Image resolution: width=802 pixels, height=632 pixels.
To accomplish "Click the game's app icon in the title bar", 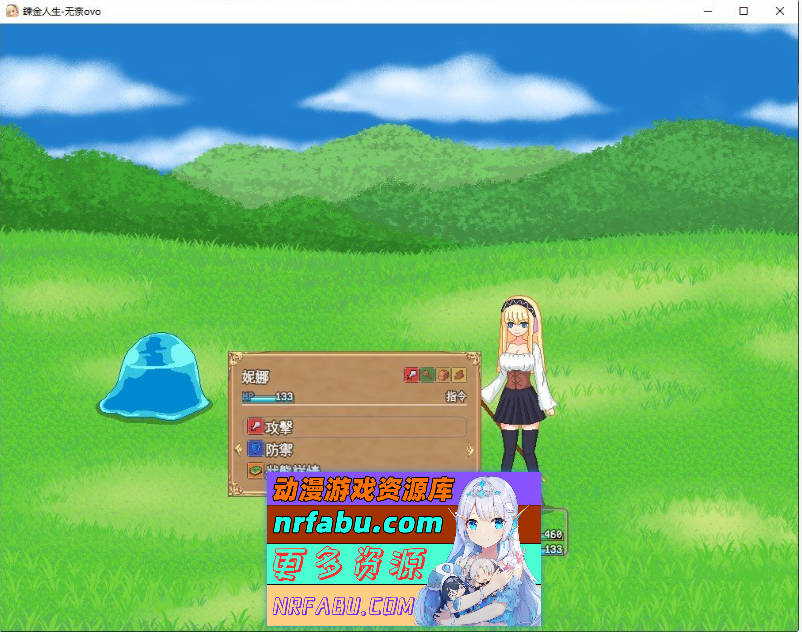I will (11, 11).
